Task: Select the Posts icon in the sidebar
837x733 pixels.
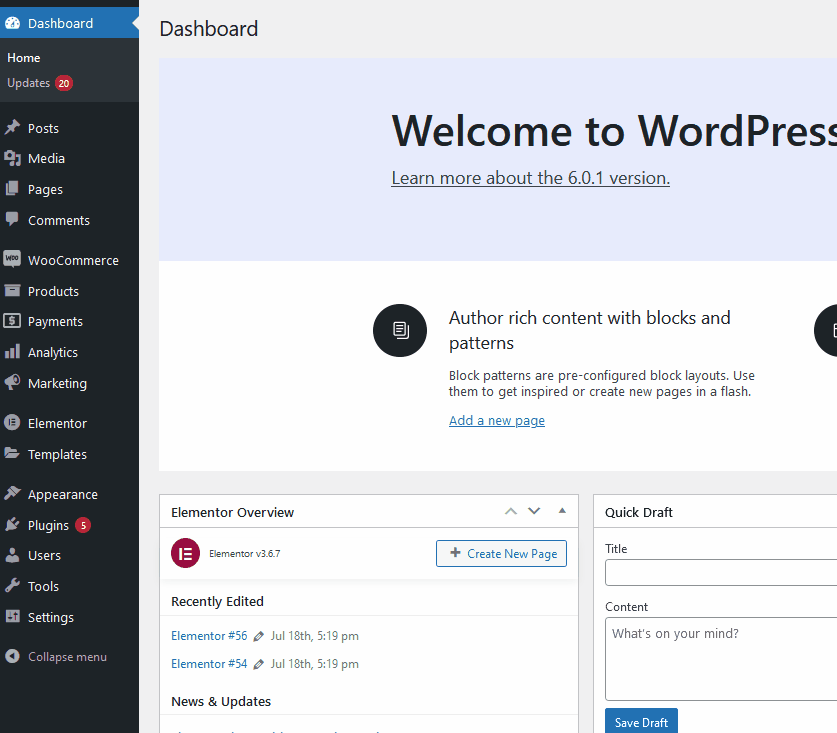Action: [14, 127]
